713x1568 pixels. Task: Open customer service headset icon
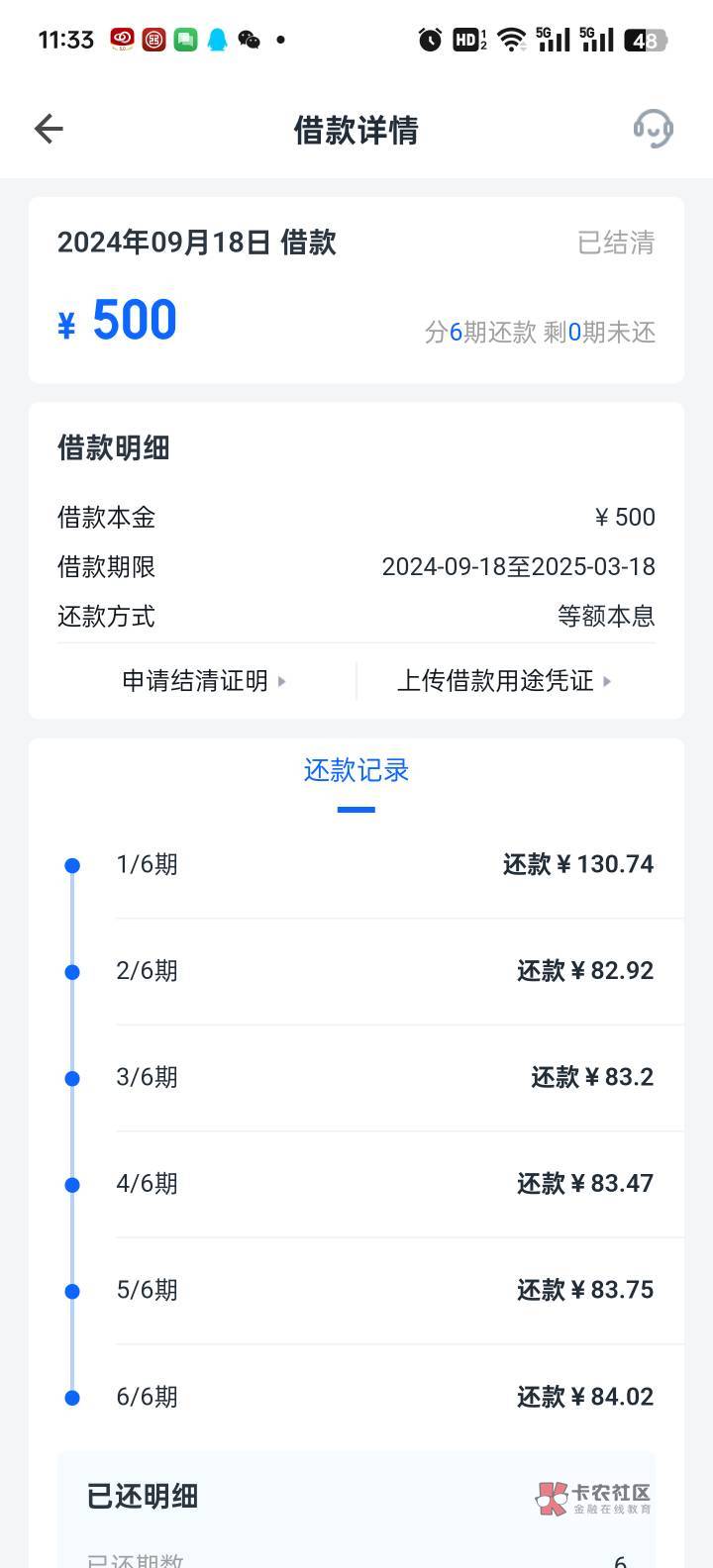click(x=653, y=129)
